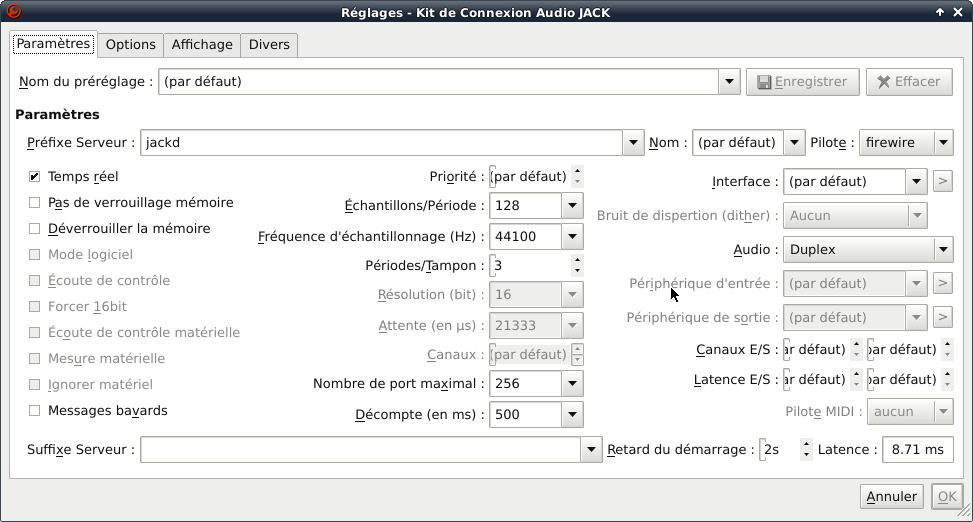Click the Suffixe Serveur text field
This screenshot has width=973, height=522.
tap(360, 450)
